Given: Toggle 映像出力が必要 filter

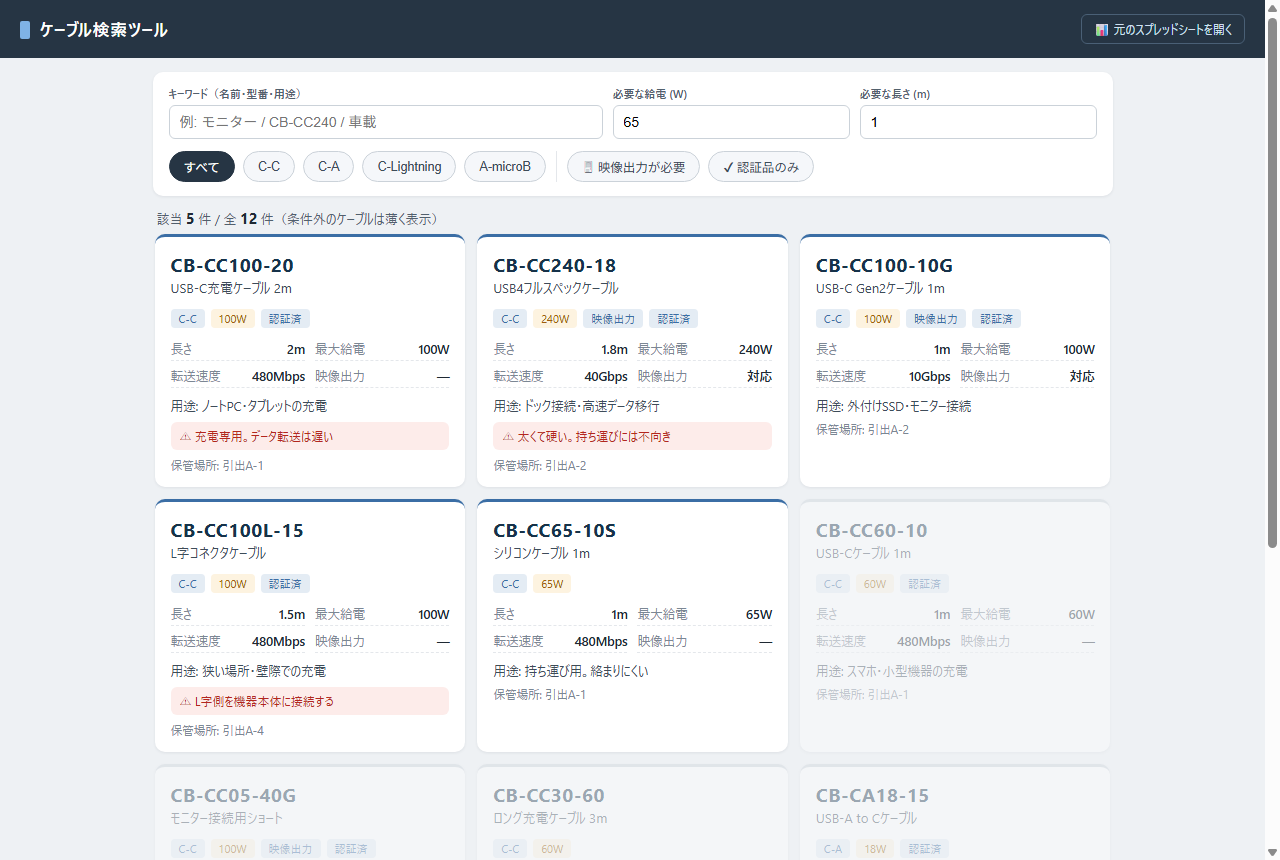Looking at the screenshot, I should pos(633,167).
